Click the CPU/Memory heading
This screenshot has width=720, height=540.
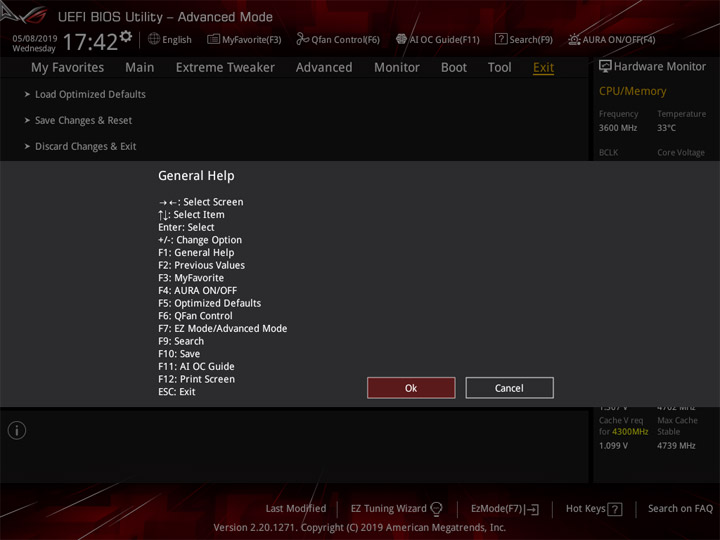[632, 91]
